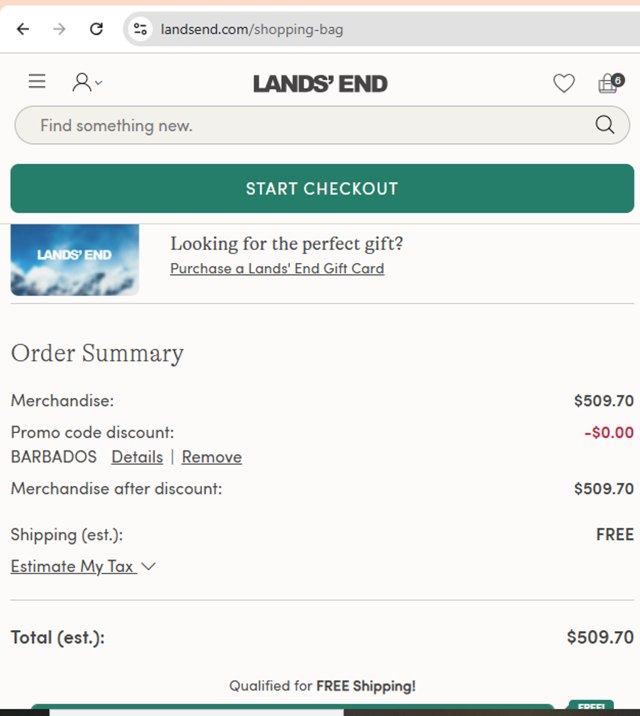Click the search magnifying glass icon

click(604, 125)
